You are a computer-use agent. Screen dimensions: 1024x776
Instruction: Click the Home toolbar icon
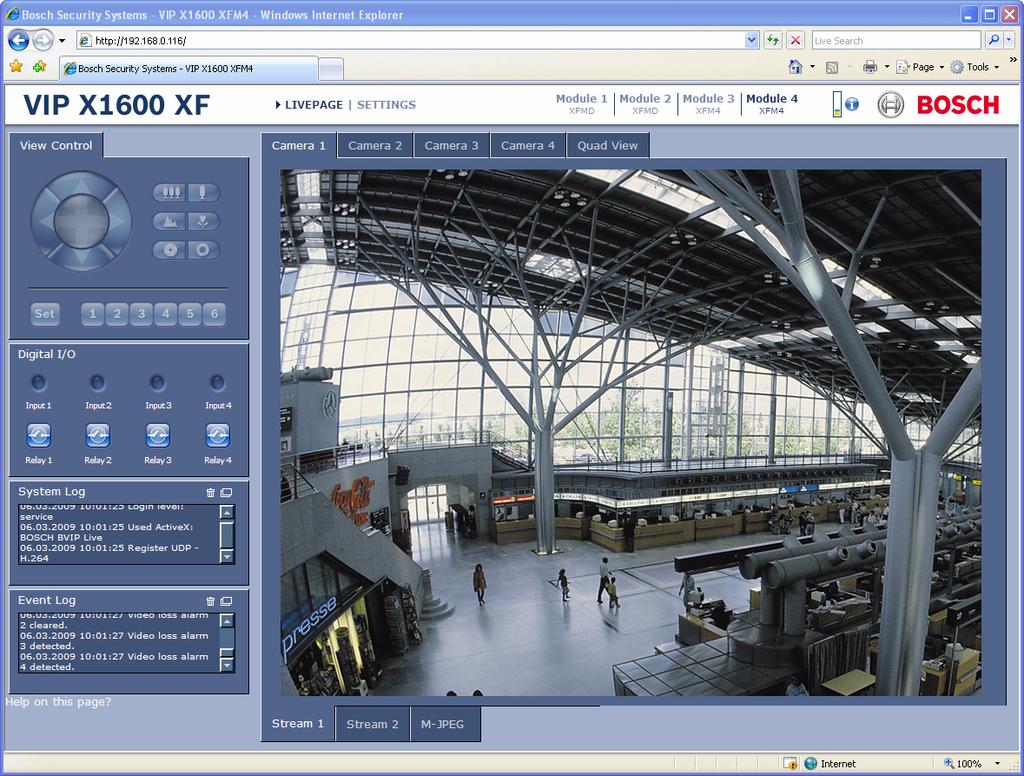point(795,67)
